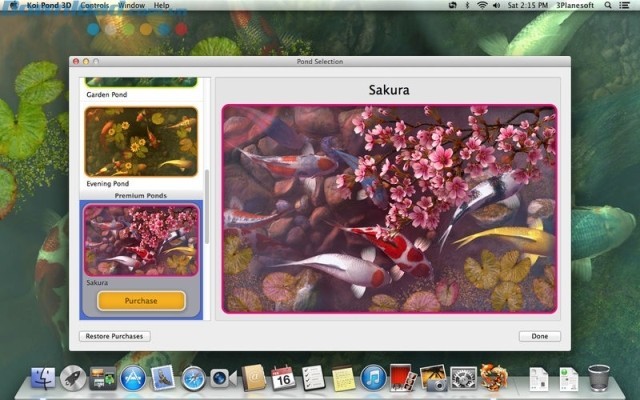Open the Trash in the Dock
The width and height of the screenshot is (640, 400).
(599, 378)
